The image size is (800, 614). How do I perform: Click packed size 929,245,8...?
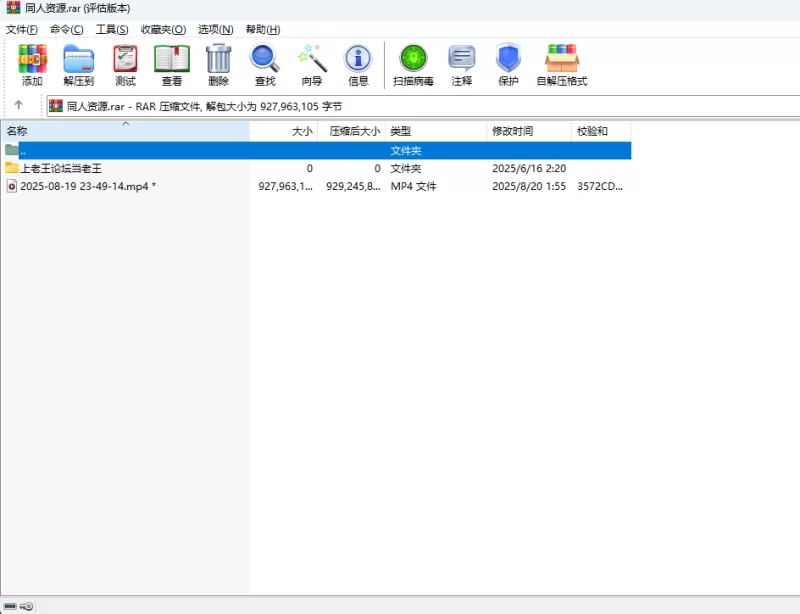tap(353, 186)
